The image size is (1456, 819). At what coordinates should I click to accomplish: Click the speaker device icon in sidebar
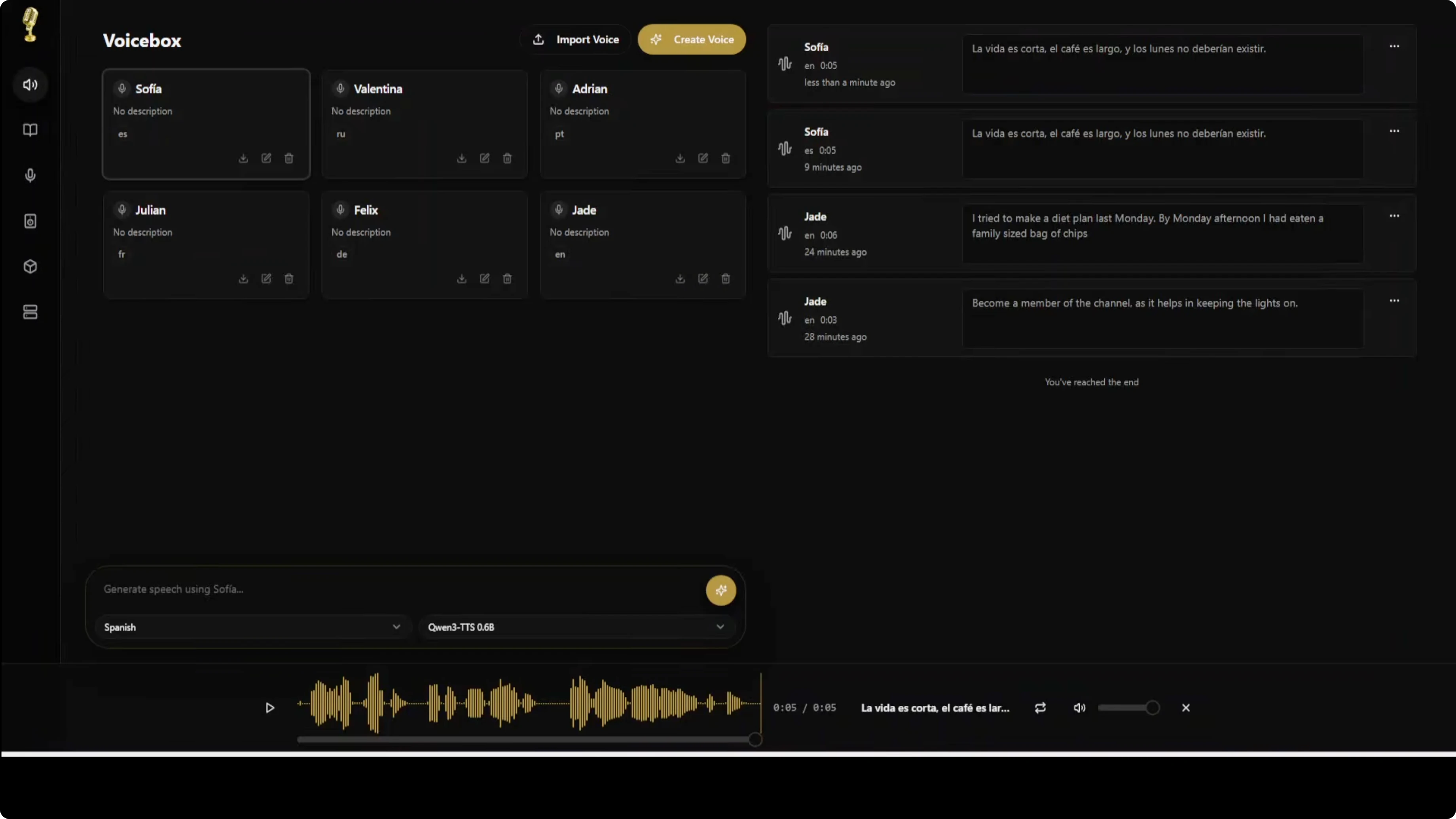30,221
